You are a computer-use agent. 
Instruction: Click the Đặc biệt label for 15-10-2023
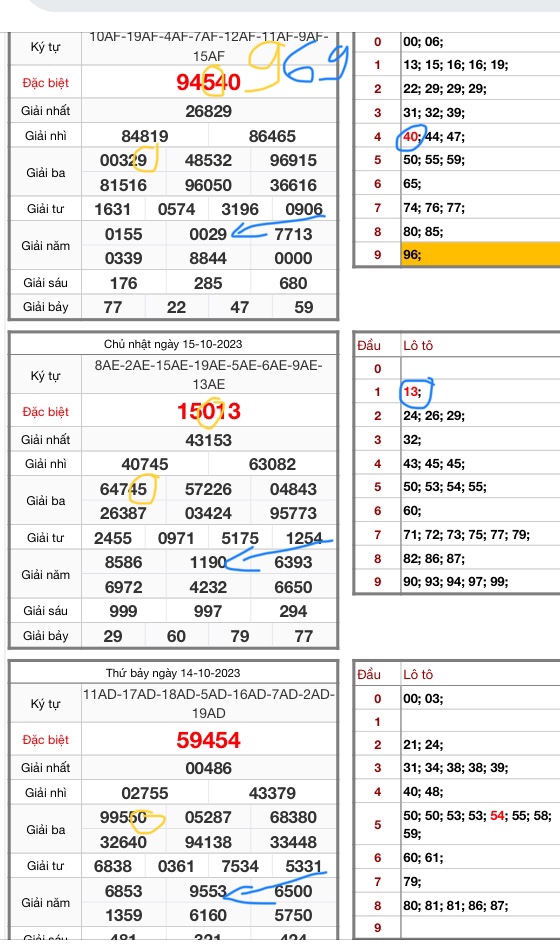click(x=46, y=412)
